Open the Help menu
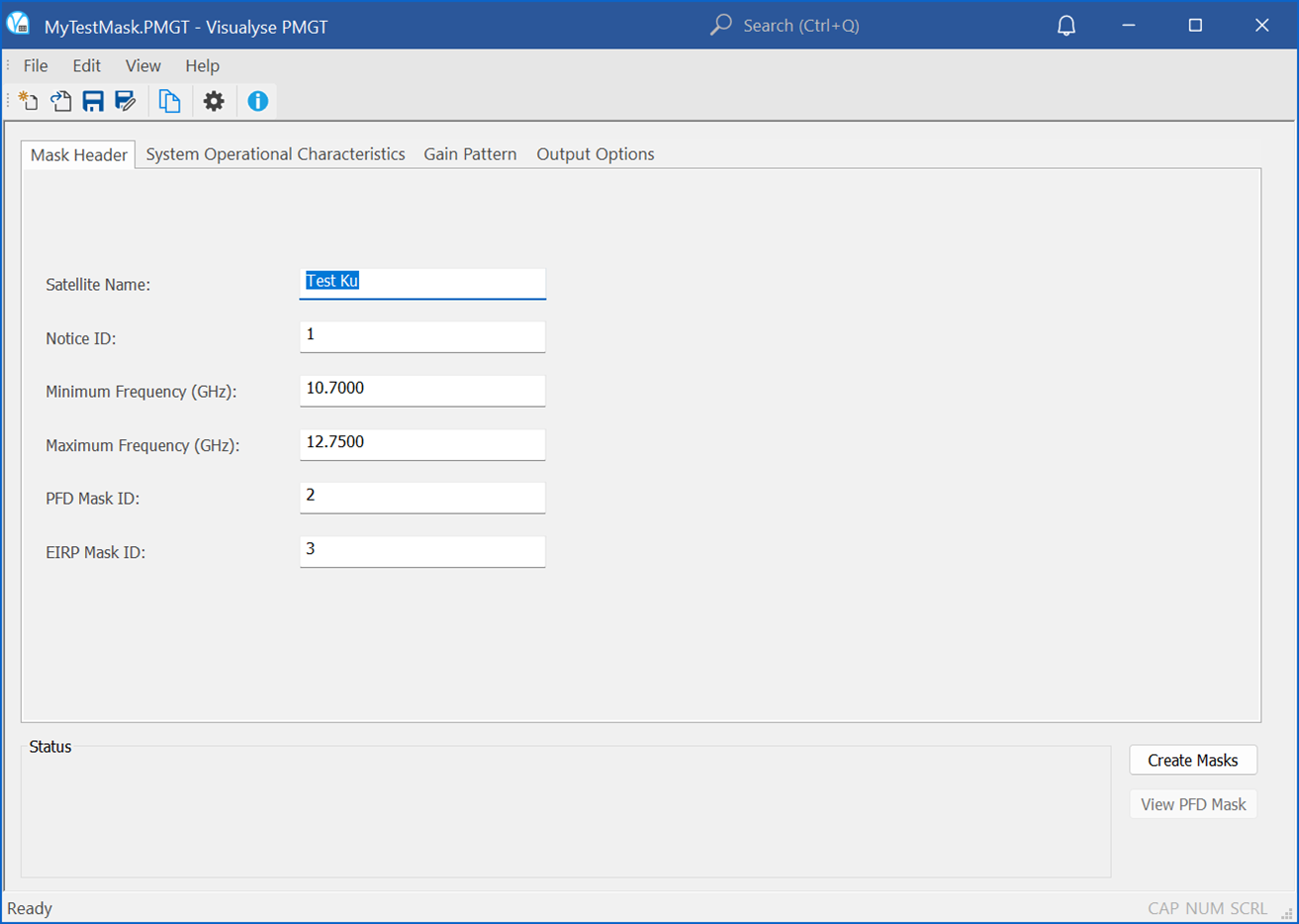Screen dimensions: 1299x924 (202, 65)
